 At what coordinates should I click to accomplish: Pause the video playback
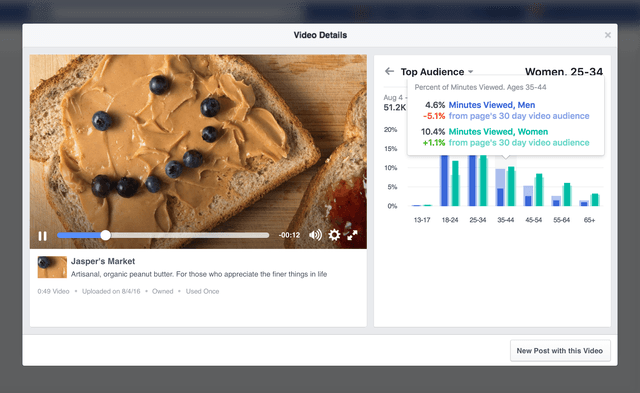click(42, 236)
